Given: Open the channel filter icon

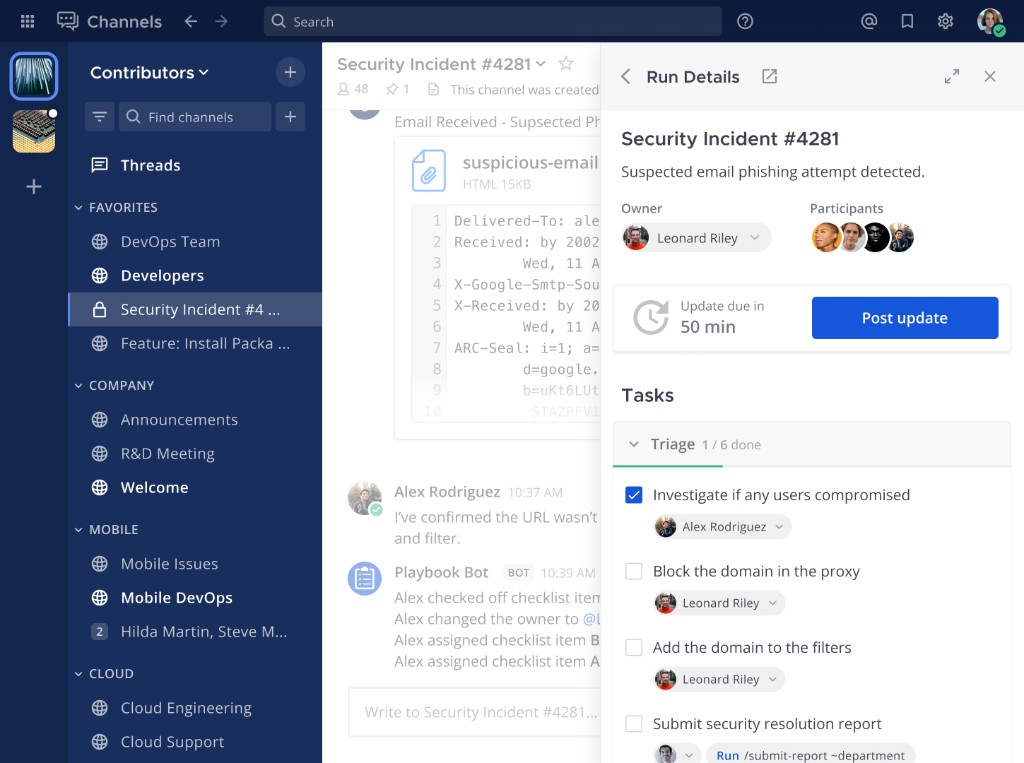Looking at the screenshot, I should [x=100, y=116].
